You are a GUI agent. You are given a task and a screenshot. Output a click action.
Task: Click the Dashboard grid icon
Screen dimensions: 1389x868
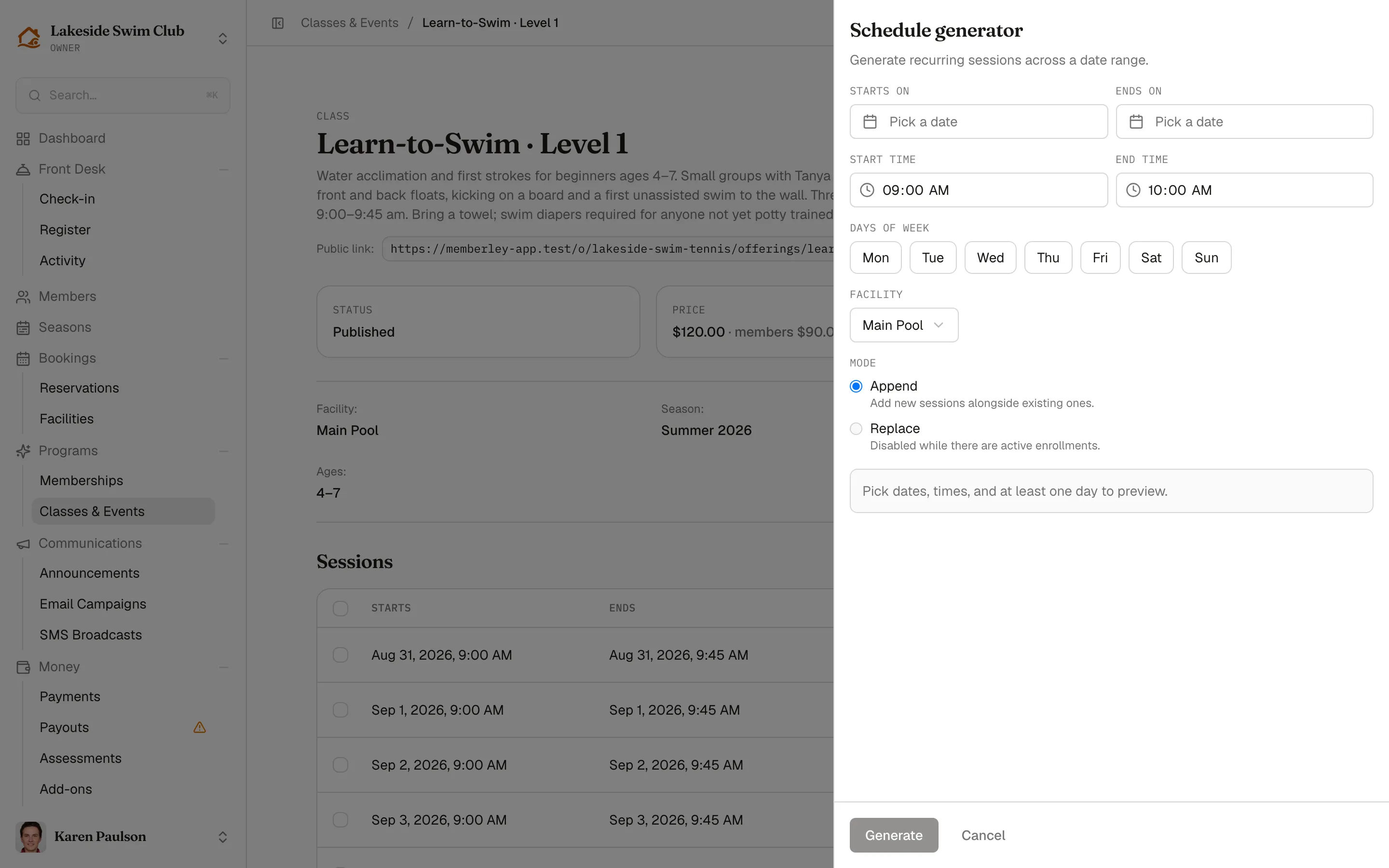[x=23, y=139]
